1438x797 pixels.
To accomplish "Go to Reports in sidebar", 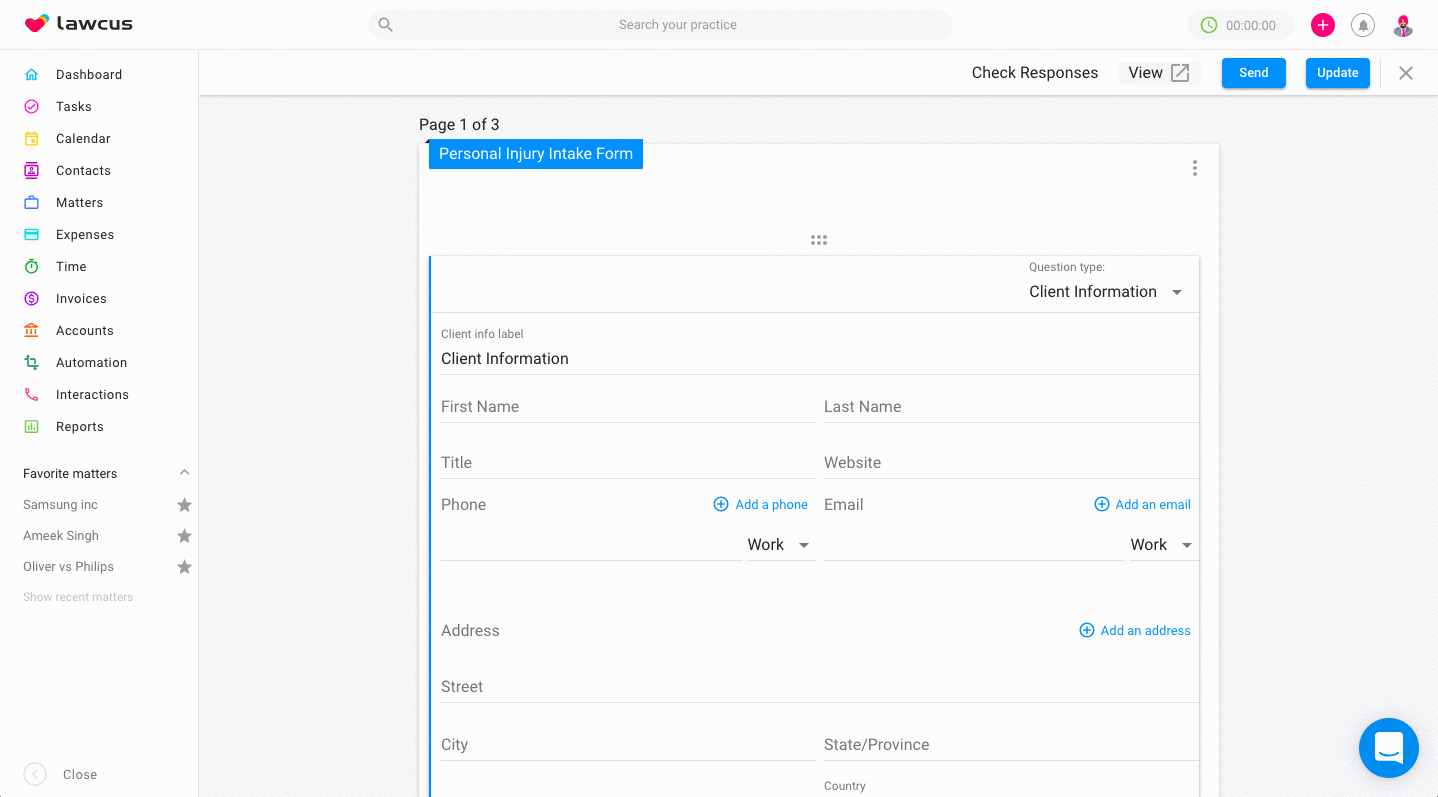I will click(80, 426).
